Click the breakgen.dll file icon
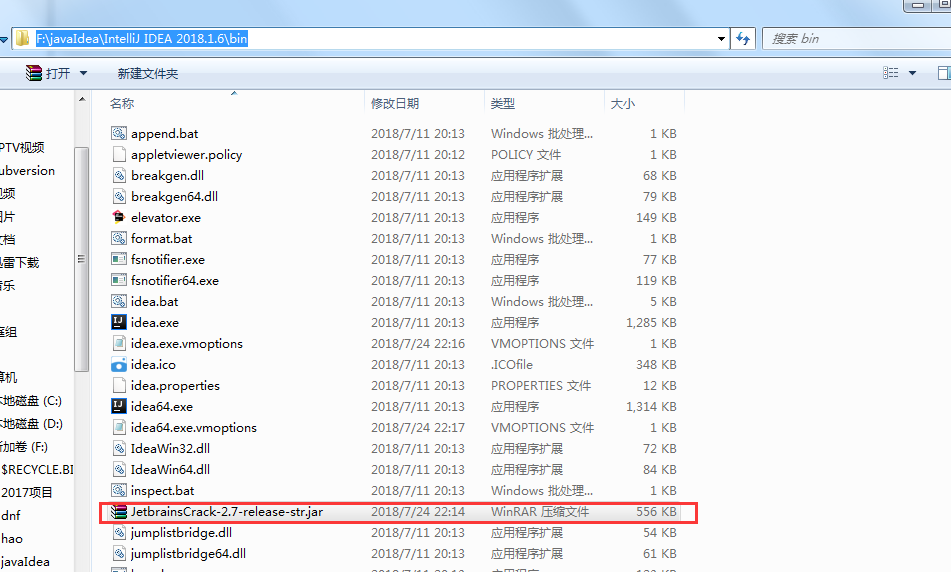Viewport: 951px width, 572px height. pos(119,175)
